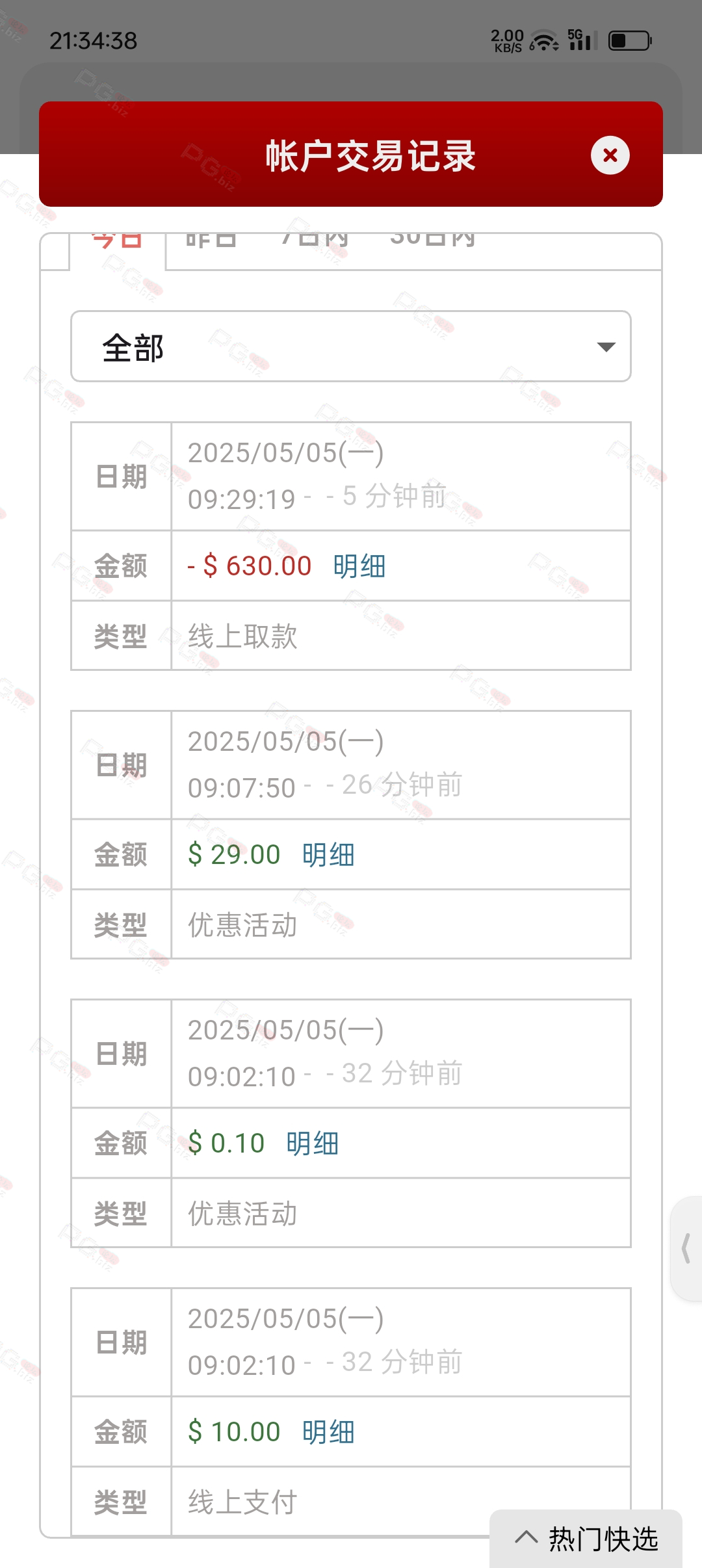This screenshot has width=702, height=1568.
Task: Select the 7日内 tab
Action: [x=315, y=239]
